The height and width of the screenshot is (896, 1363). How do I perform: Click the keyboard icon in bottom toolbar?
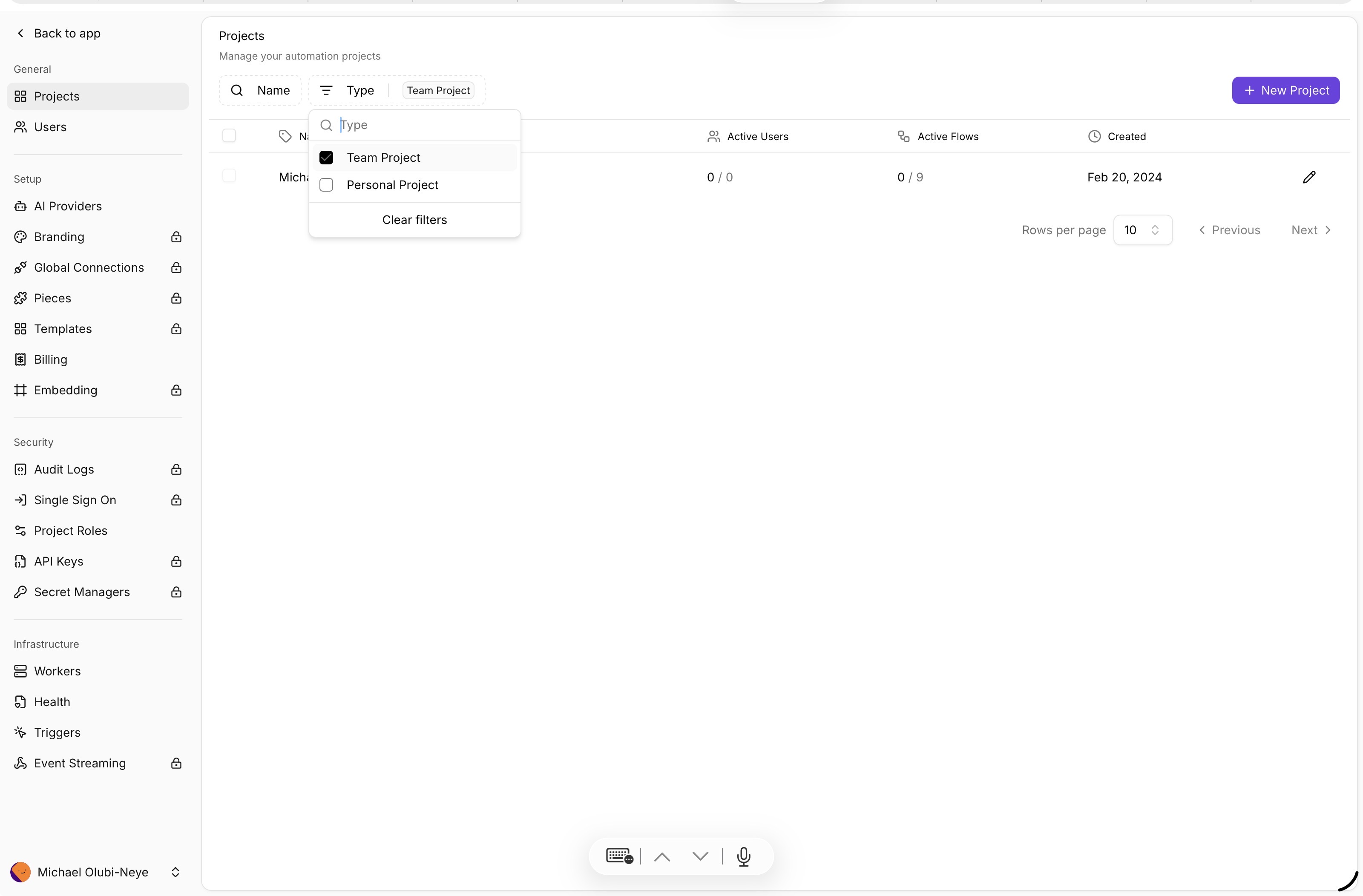coord(619,856)
